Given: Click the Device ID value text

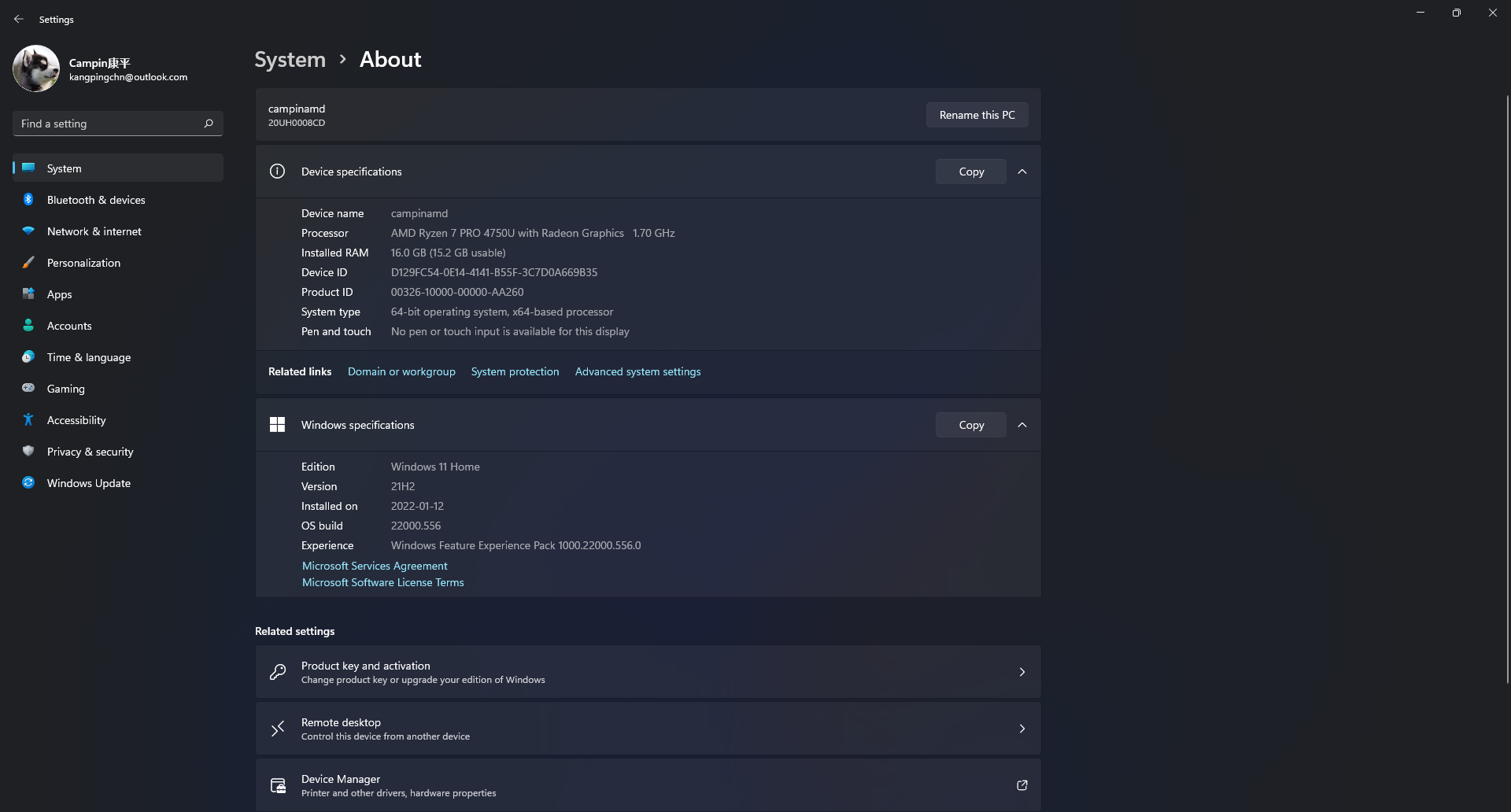Looking at the screenshot, I should coord(494,272).
